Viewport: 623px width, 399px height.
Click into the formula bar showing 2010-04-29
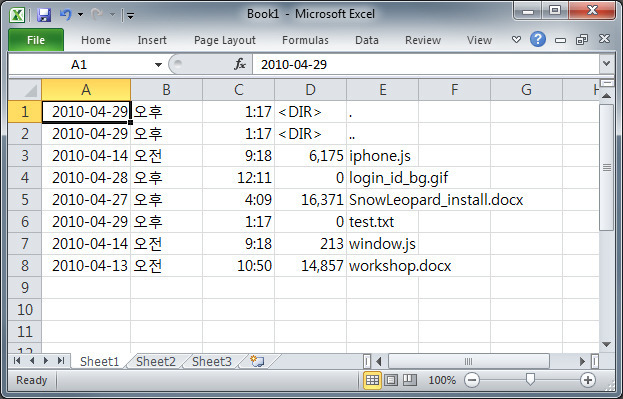[x=426, y=64]
